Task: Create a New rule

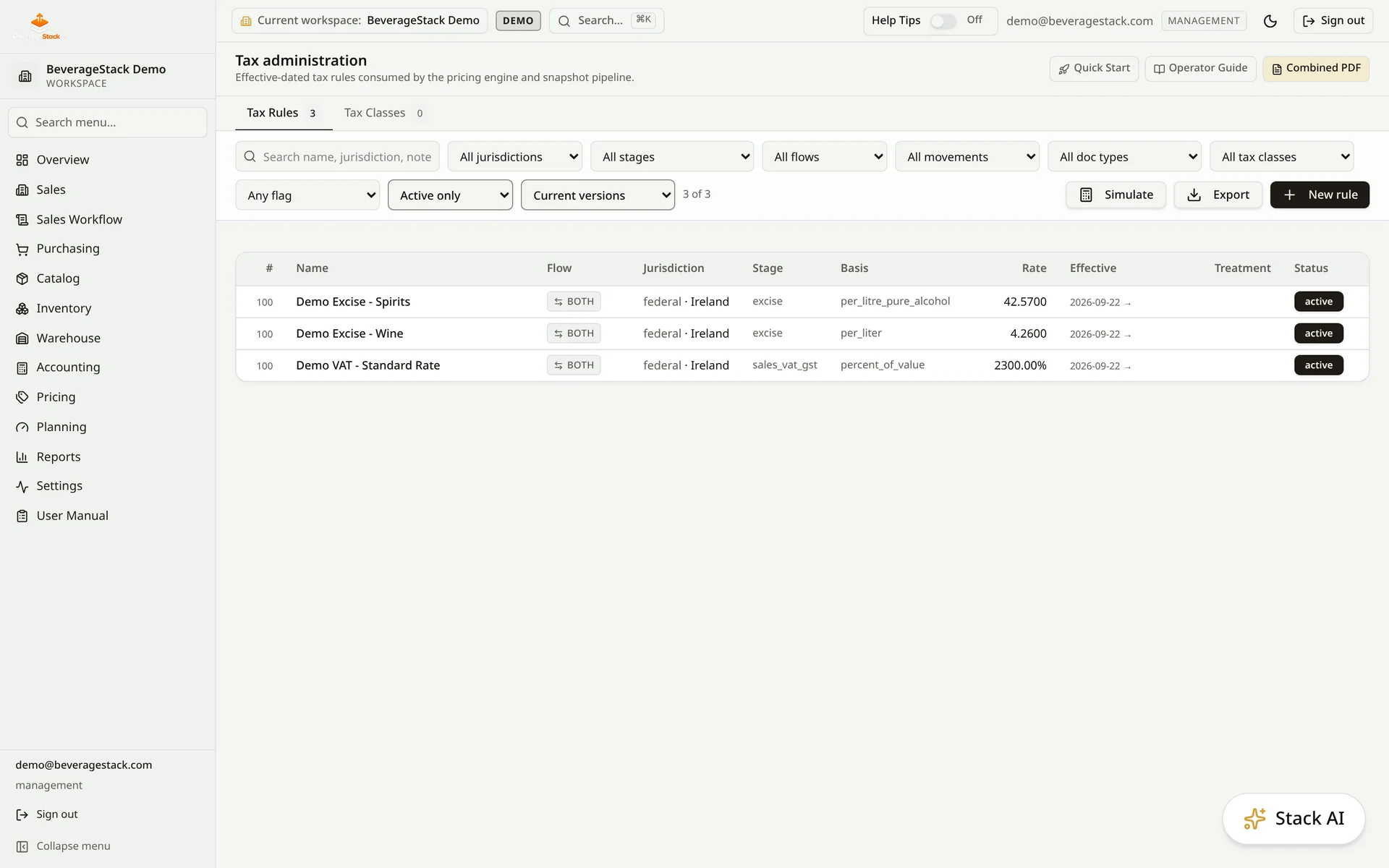Action: click(1320, 195)
